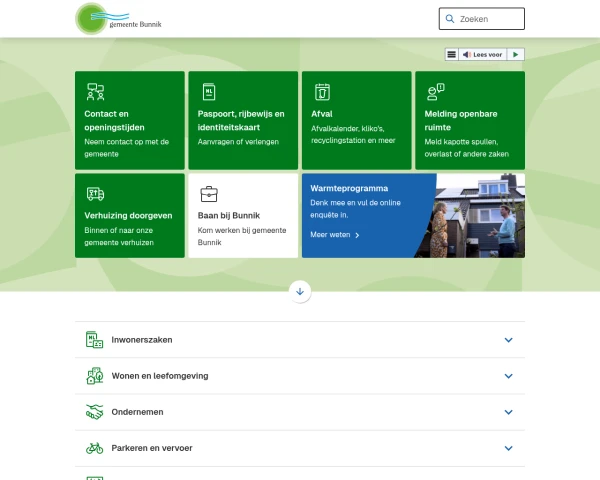Click the Melding openbare ruimte icon
Image resolution: width=600 pixels, height=480 pixels.
pos(435,92)
